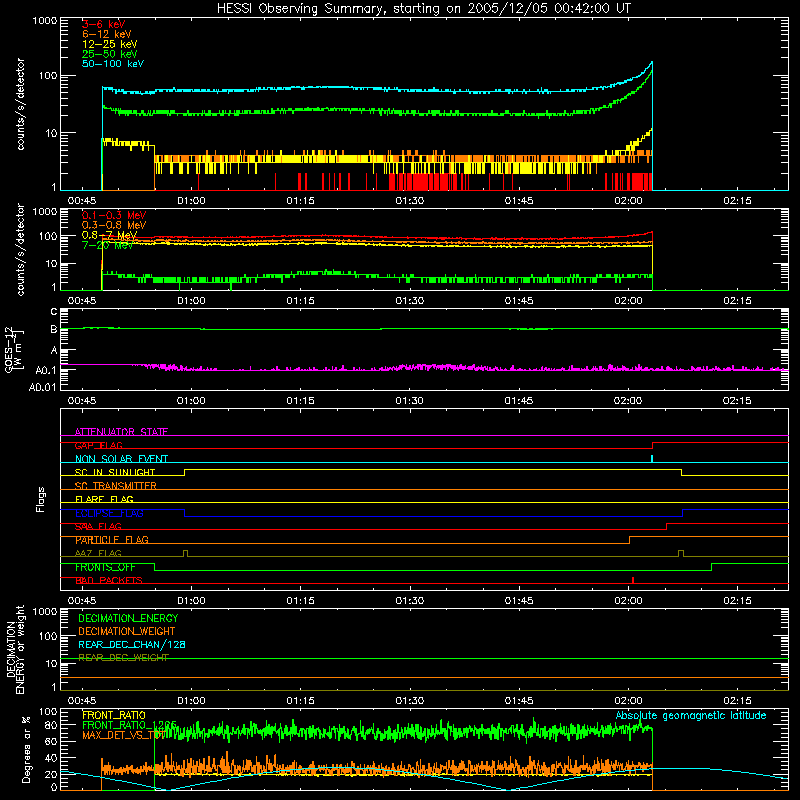This screenshot has height=800, width=800.
Task: Click the 12-25 keV legend entry
Action: click(110, 44)
